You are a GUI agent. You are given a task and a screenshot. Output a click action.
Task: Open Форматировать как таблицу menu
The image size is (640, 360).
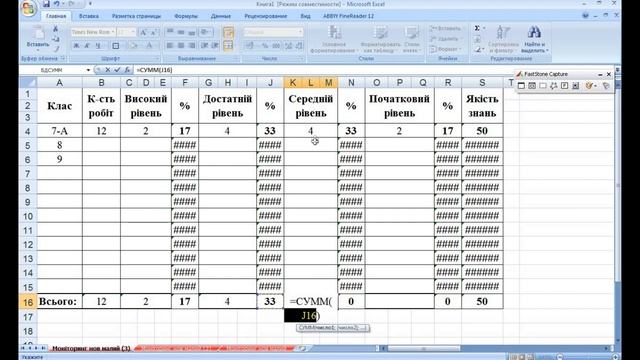380,39
